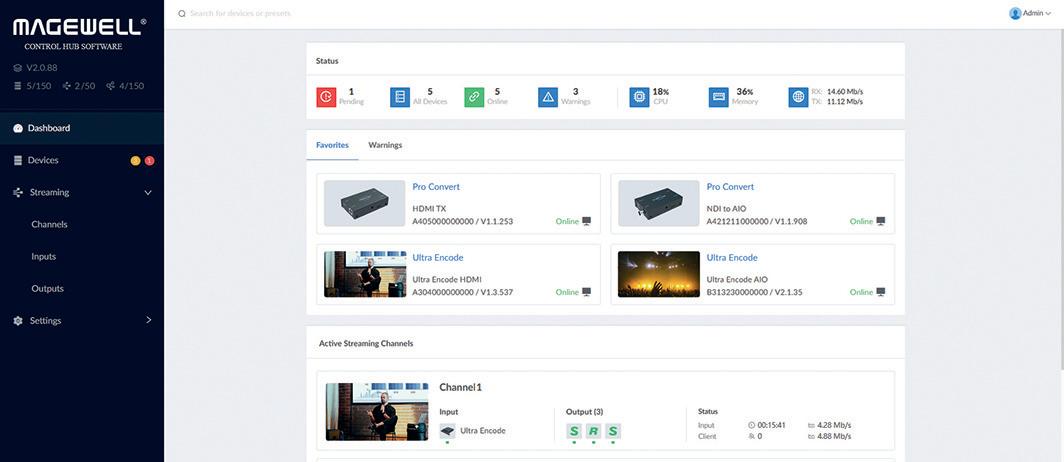This screenshot has width=1064, height=462.
Task: Collapse the Streaming menu chevron
Action: (x=148, y=193)
